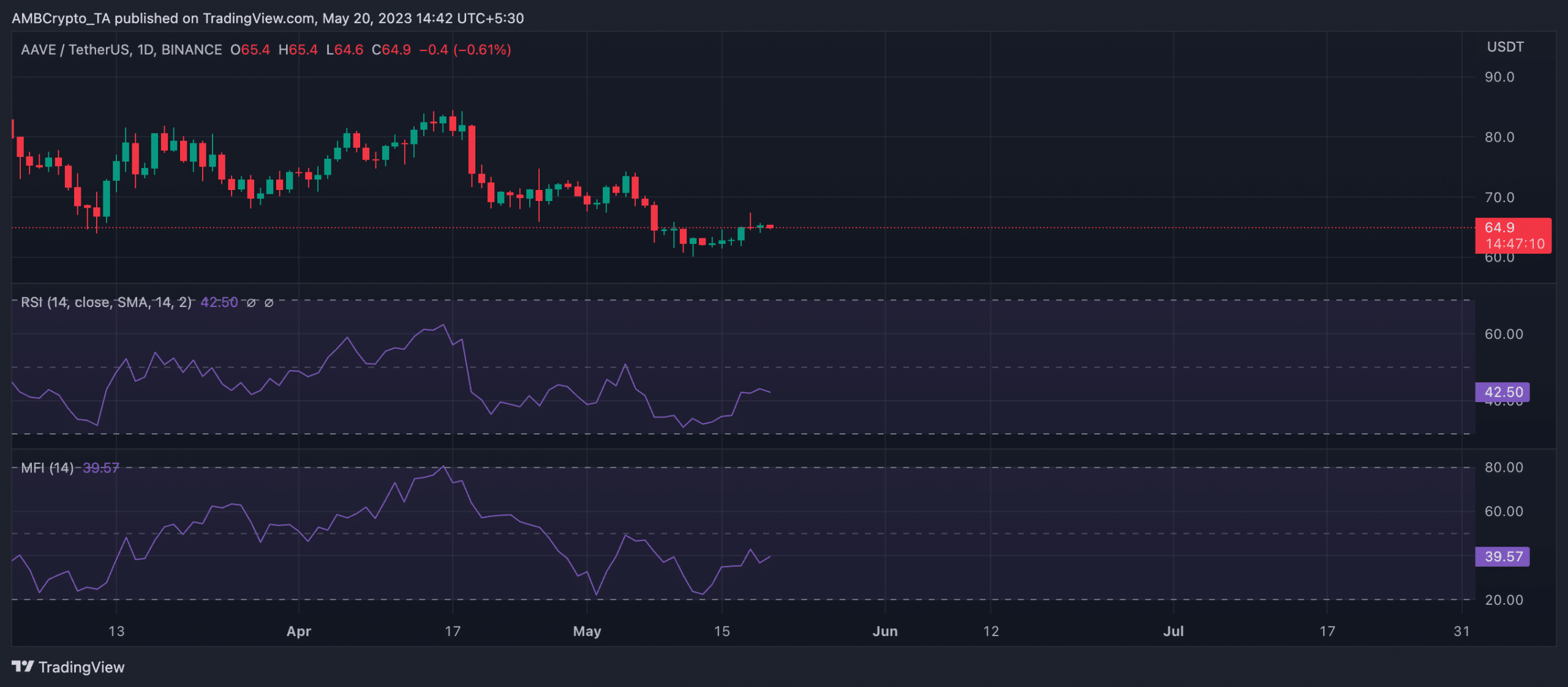1568x687 pixels.
Task: Click the purple 39.57 MFI value tag
Action: click(1502, 556)
